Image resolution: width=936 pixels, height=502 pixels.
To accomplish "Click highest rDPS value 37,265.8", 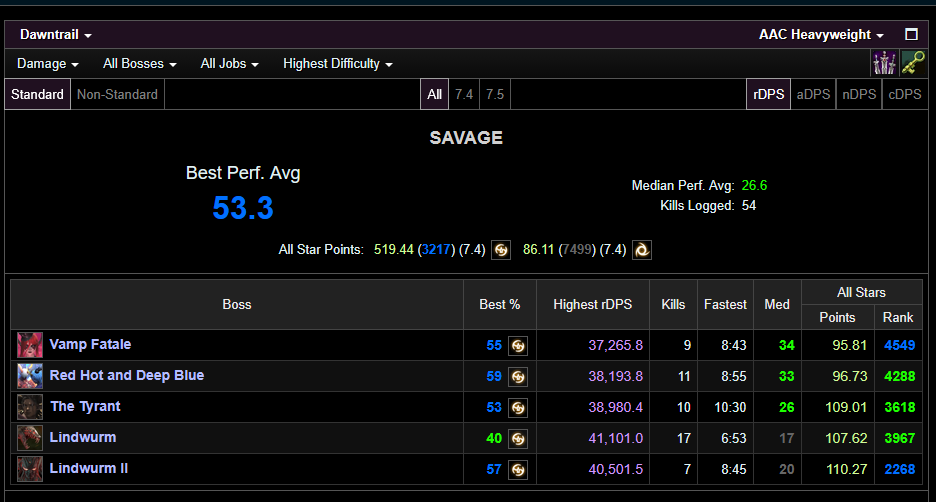I will click(615, 346).
